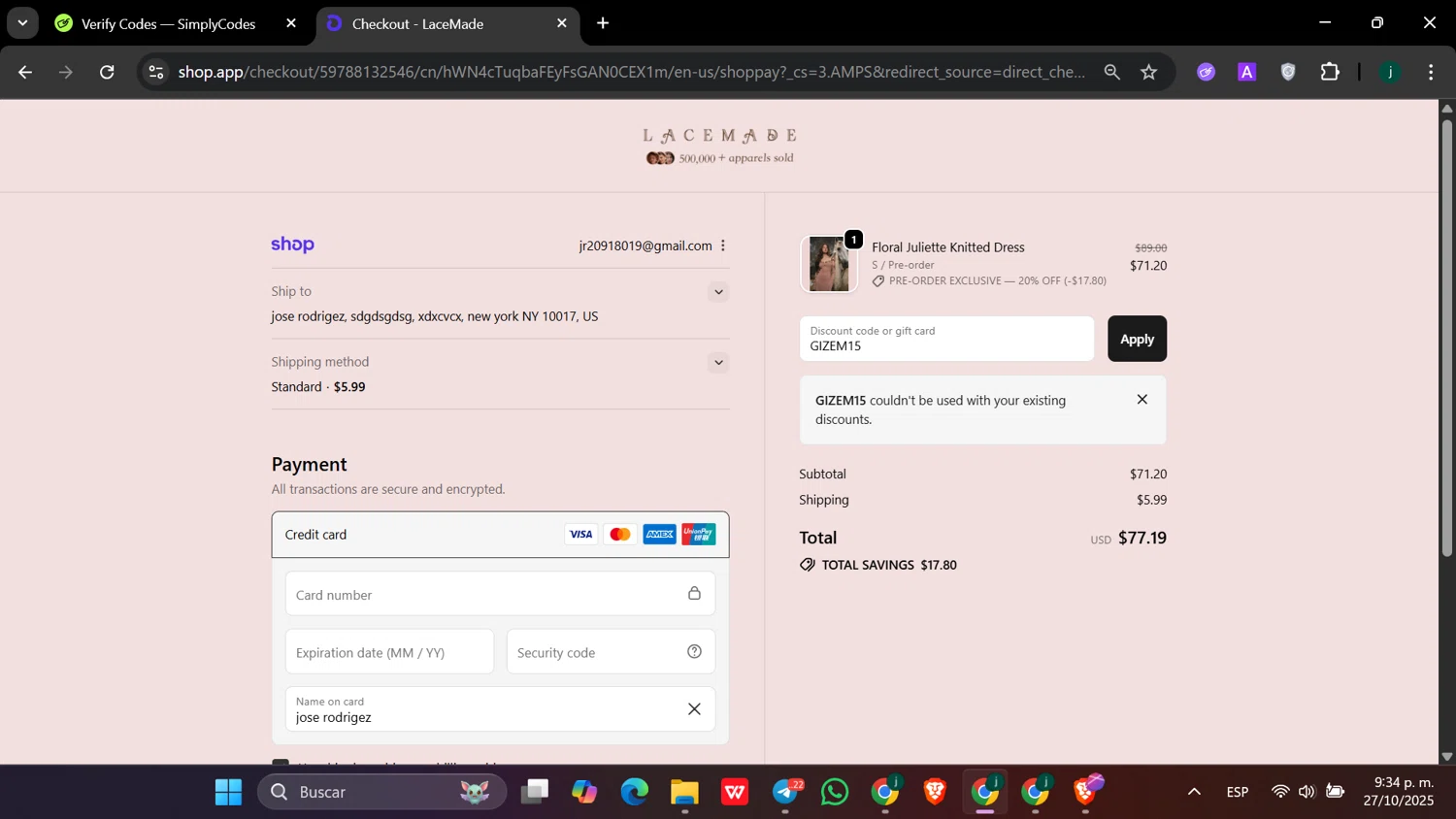Open the Windows Start menu
This screenshot has height=819, width=1456.
[x=228, y=792]
